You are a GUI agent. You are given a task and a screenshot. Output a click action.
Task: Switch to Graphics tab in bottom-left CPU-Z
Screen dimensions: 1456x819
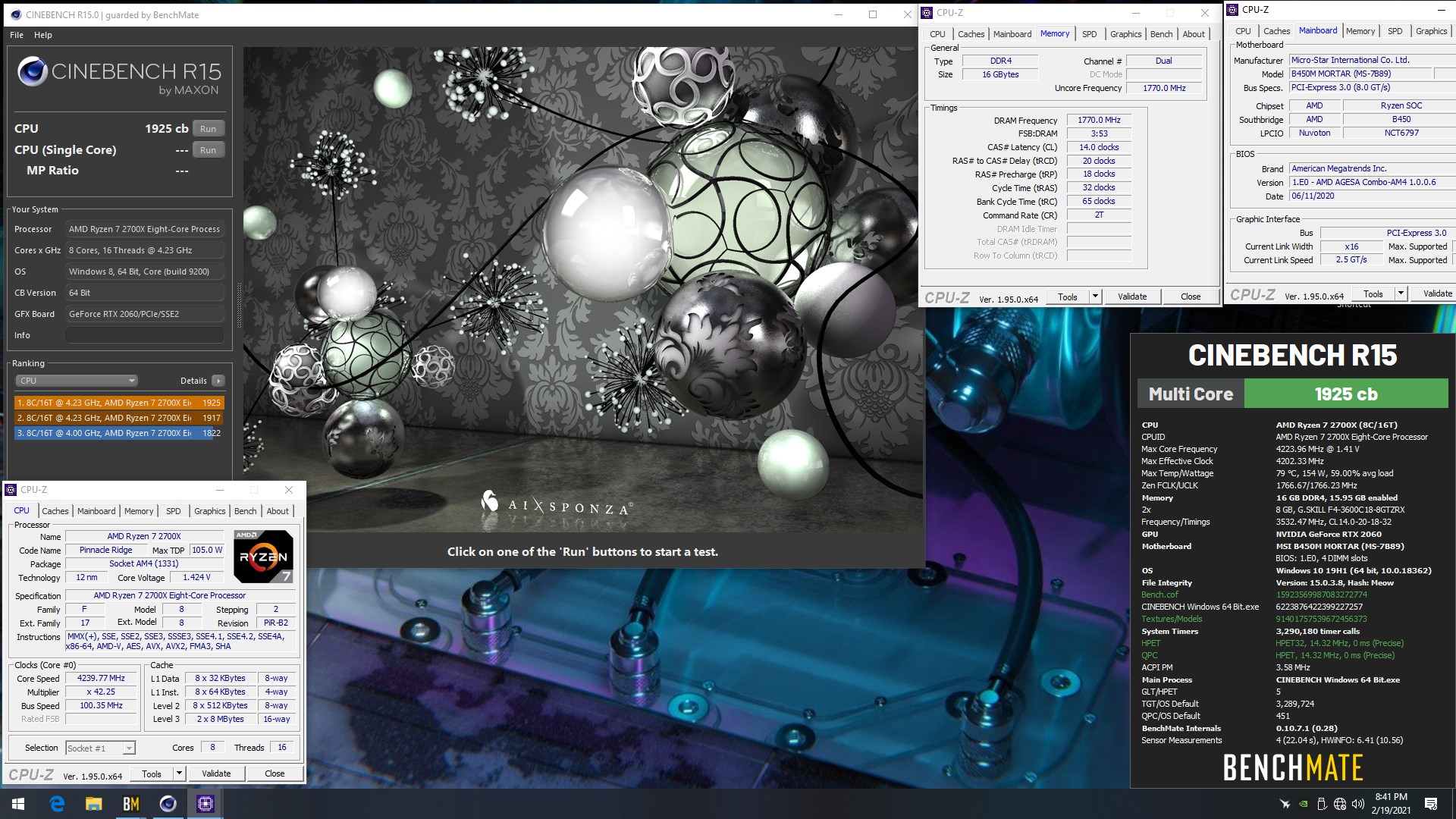[x=210, y=511]
